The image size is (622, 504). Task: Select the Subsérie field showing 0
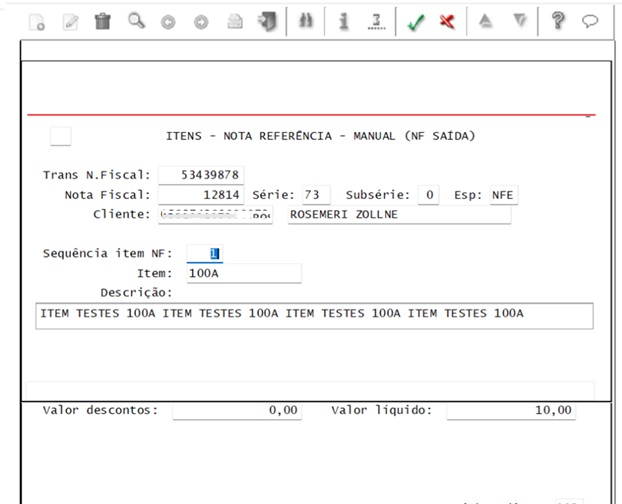point(428,195)
